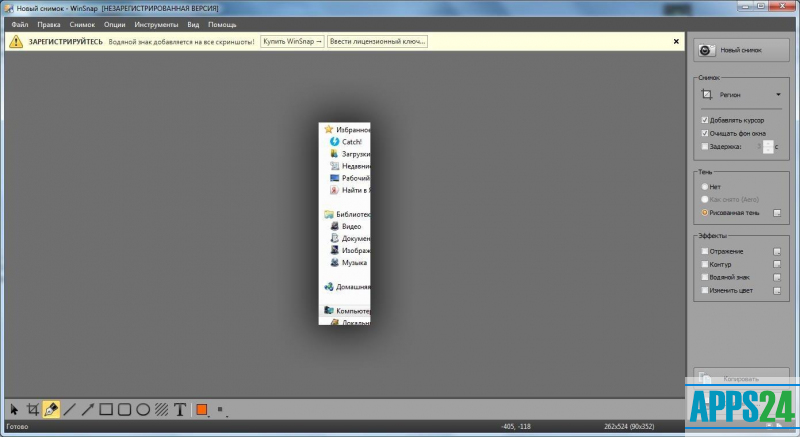Open the 'Снимок' menu
Viewport: 800px width, 437px height.
point(83,24)
